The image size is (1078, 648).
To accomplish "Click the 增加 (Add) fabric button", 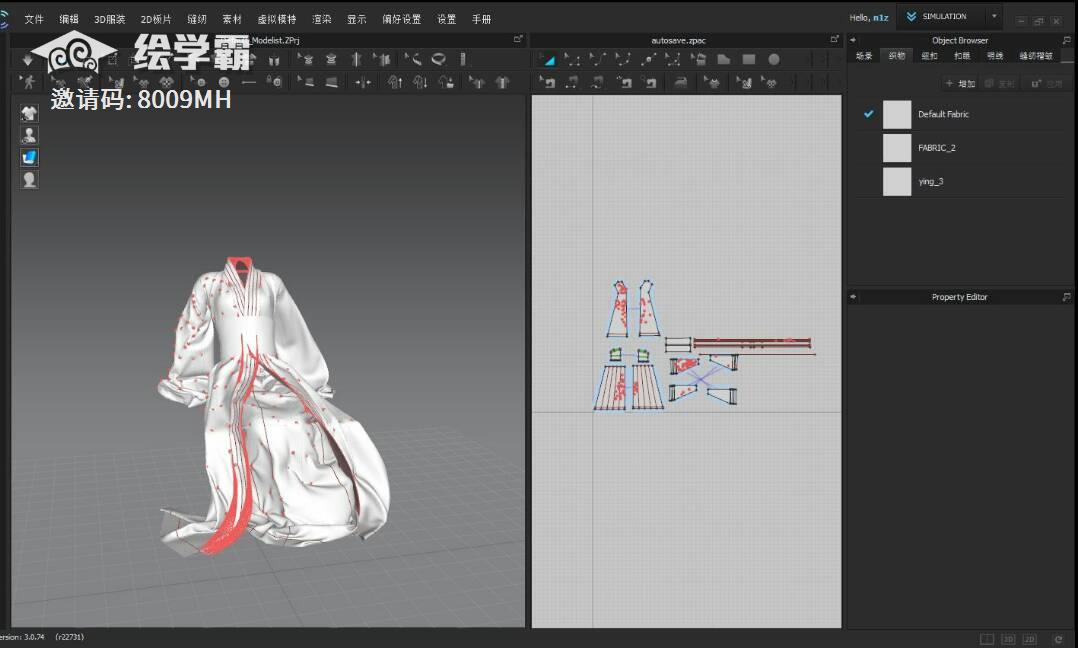I will coord(961,84).
